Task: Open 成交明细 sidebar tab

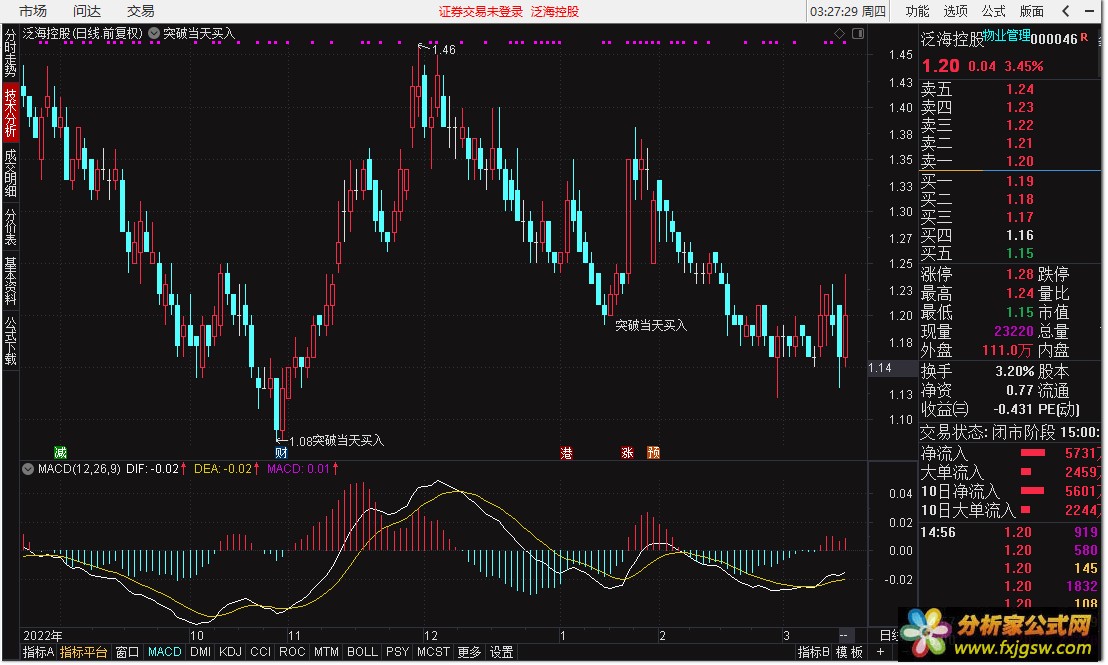Action: [11, 172]
